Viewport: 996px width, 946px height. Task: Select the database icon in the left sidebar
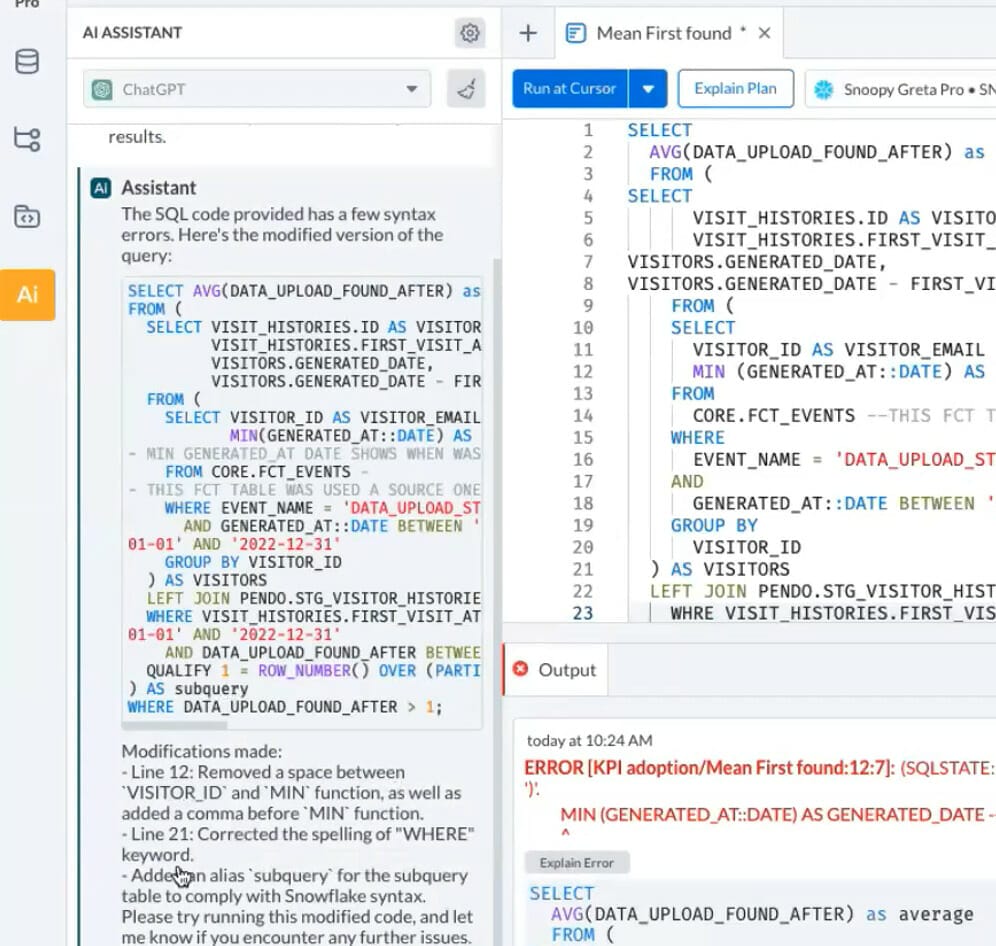(x=29, y=61)
